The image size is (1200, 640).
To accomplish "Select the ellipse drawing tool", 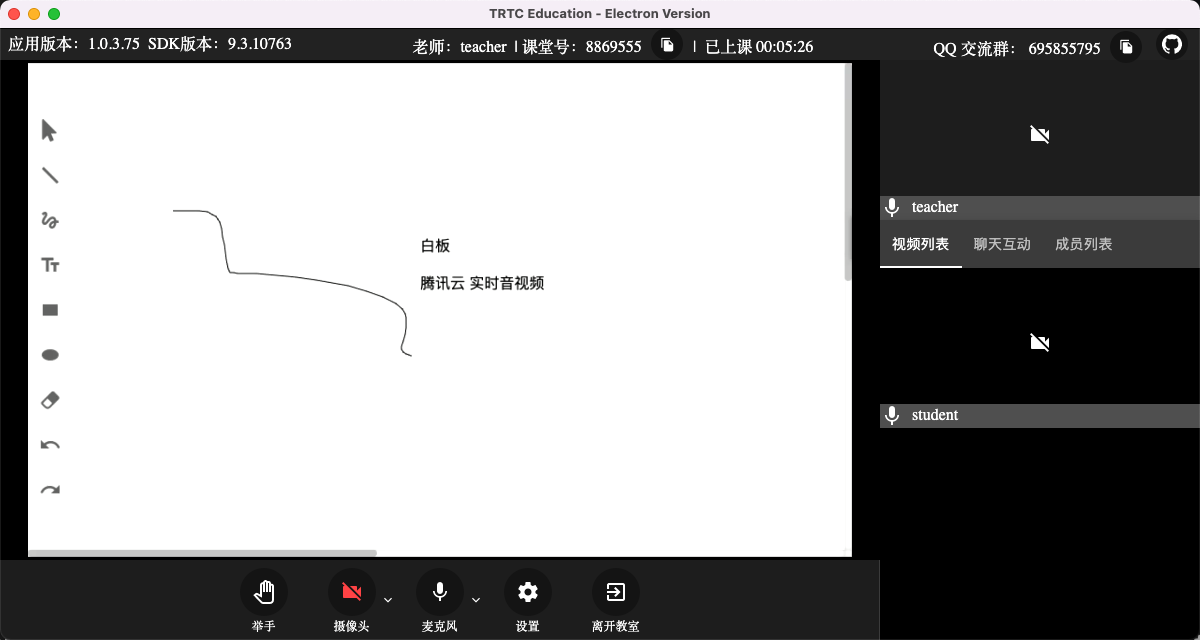I will click(x=50, y=354).
